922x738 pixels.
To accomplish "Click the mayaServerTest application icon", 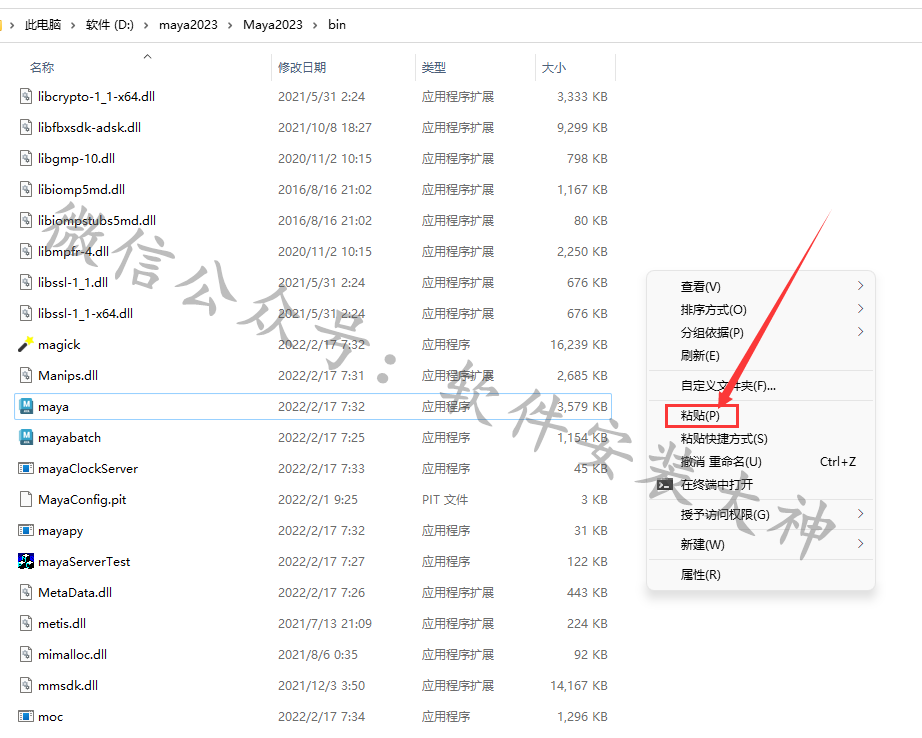I will 26,562.
